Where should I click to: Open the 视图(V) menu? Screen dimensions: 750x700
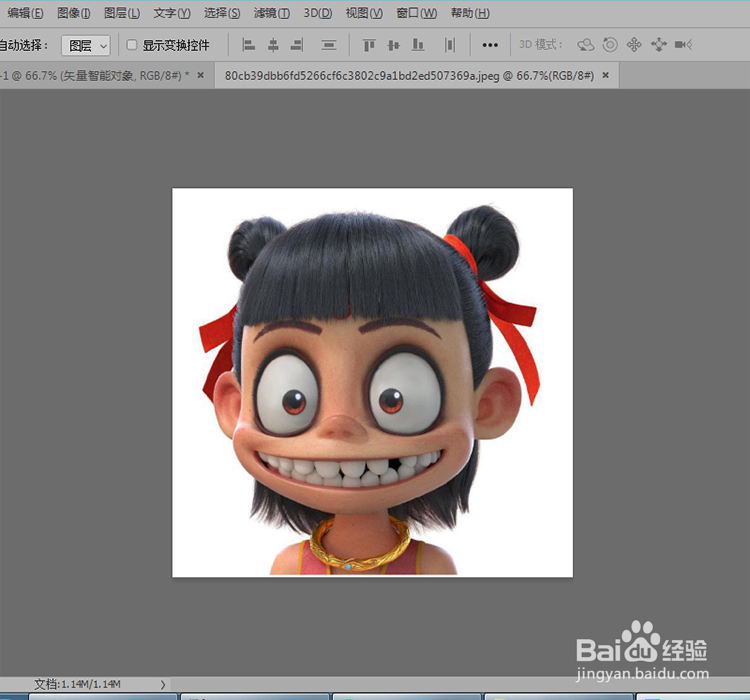click(364, 13)
